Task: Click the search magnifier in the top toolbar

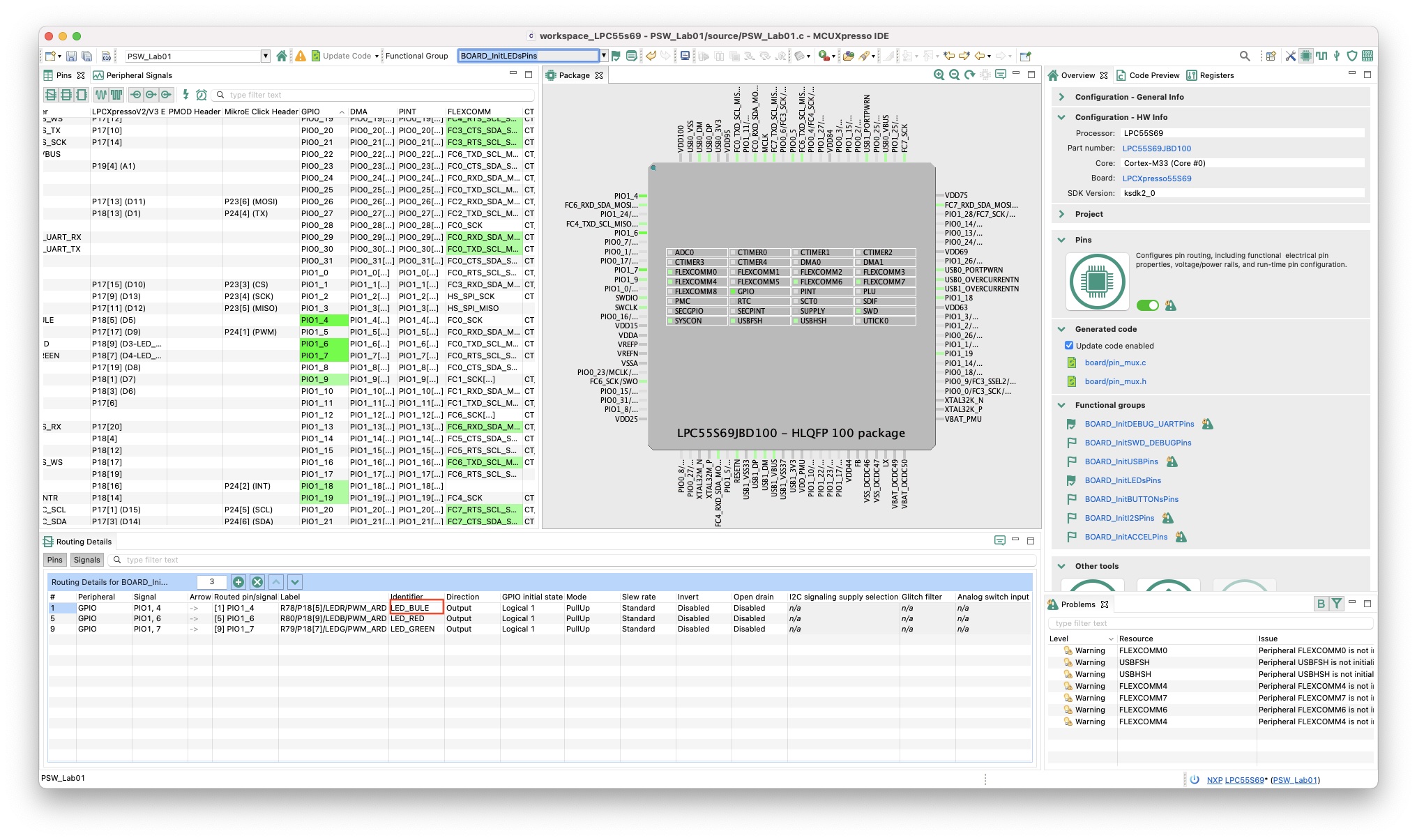Action: coord(1245,56)
